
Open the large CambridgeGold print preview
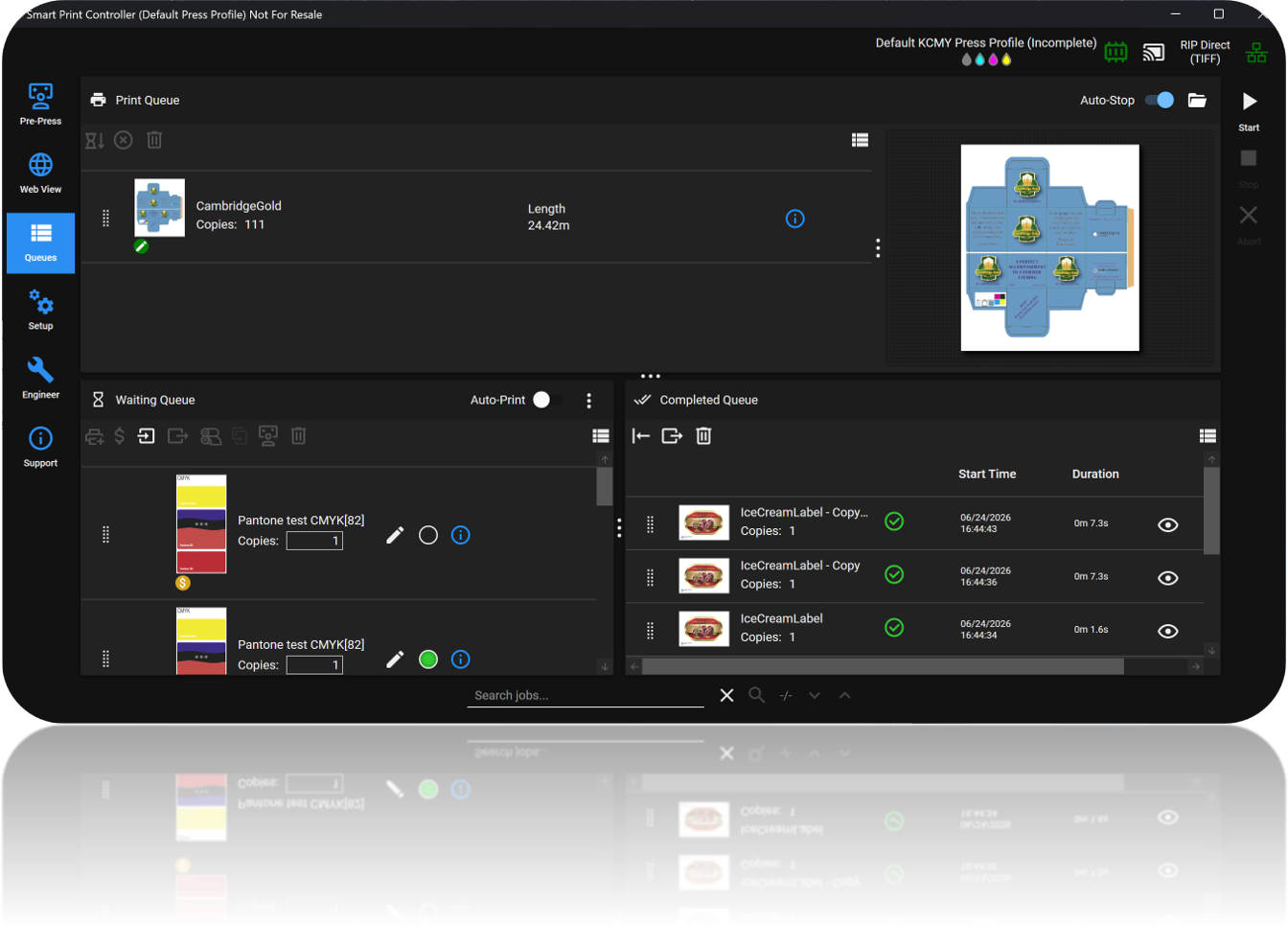click(x=1049, y=247)
